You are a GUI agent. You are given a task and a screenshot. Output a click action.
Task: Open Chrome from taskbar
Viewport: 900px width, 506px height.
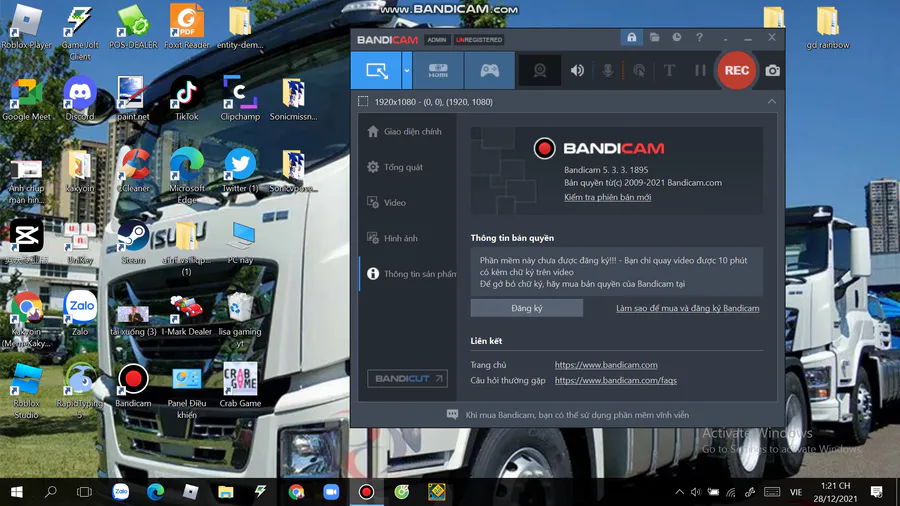pos(296,492)
